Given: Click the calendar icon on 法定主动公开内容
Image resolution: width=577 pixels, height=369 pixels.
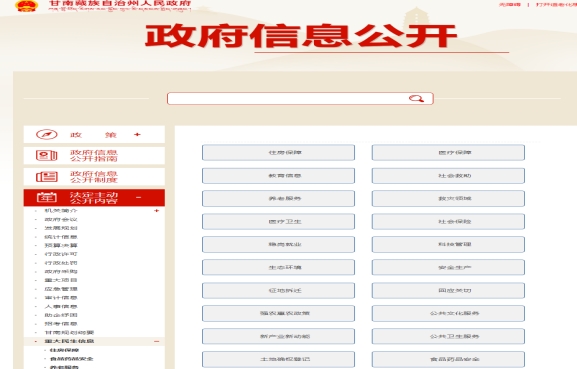Looking at the screenshot, I should point(47,198).
